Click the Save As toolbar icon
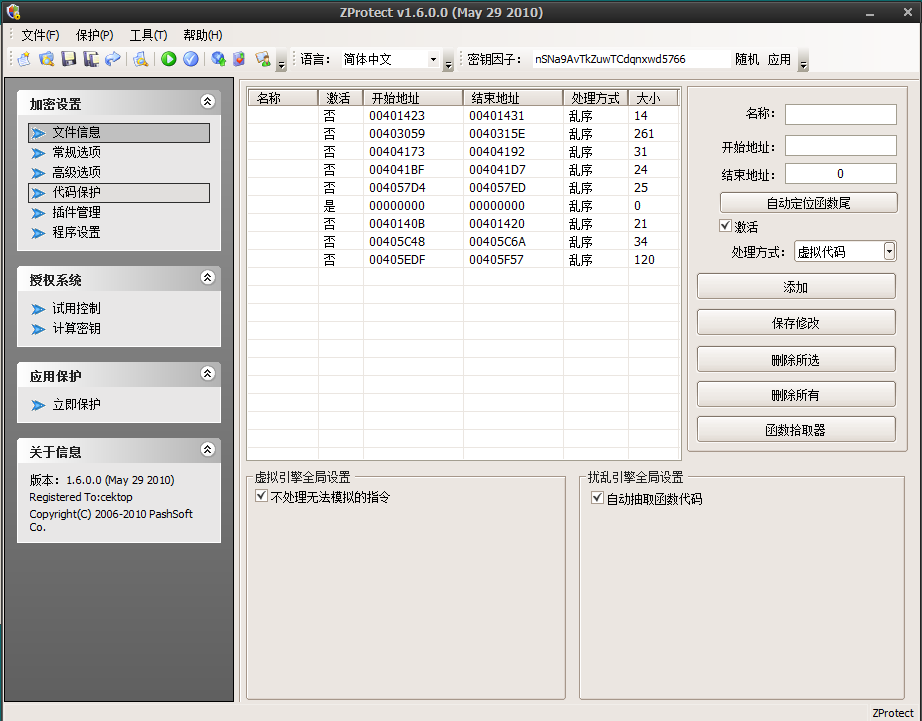 [92, 60]
